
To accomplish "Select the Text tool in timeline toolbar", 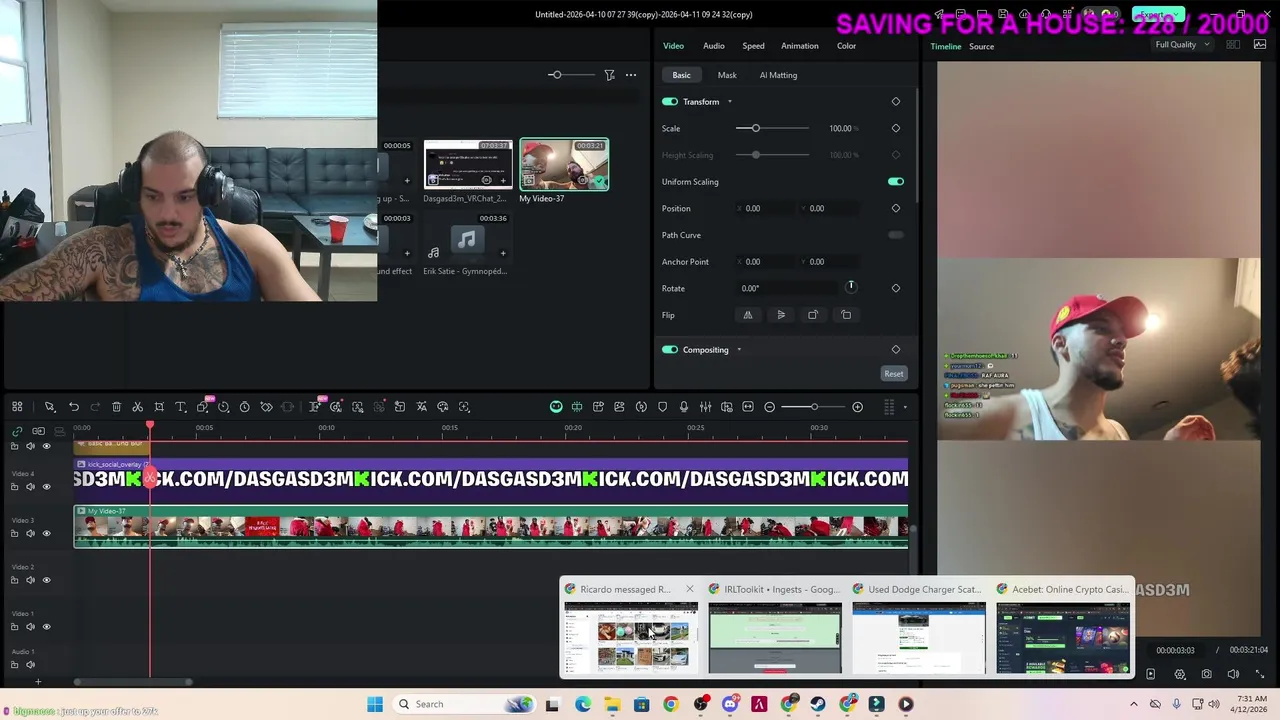I will coord(181,407).
